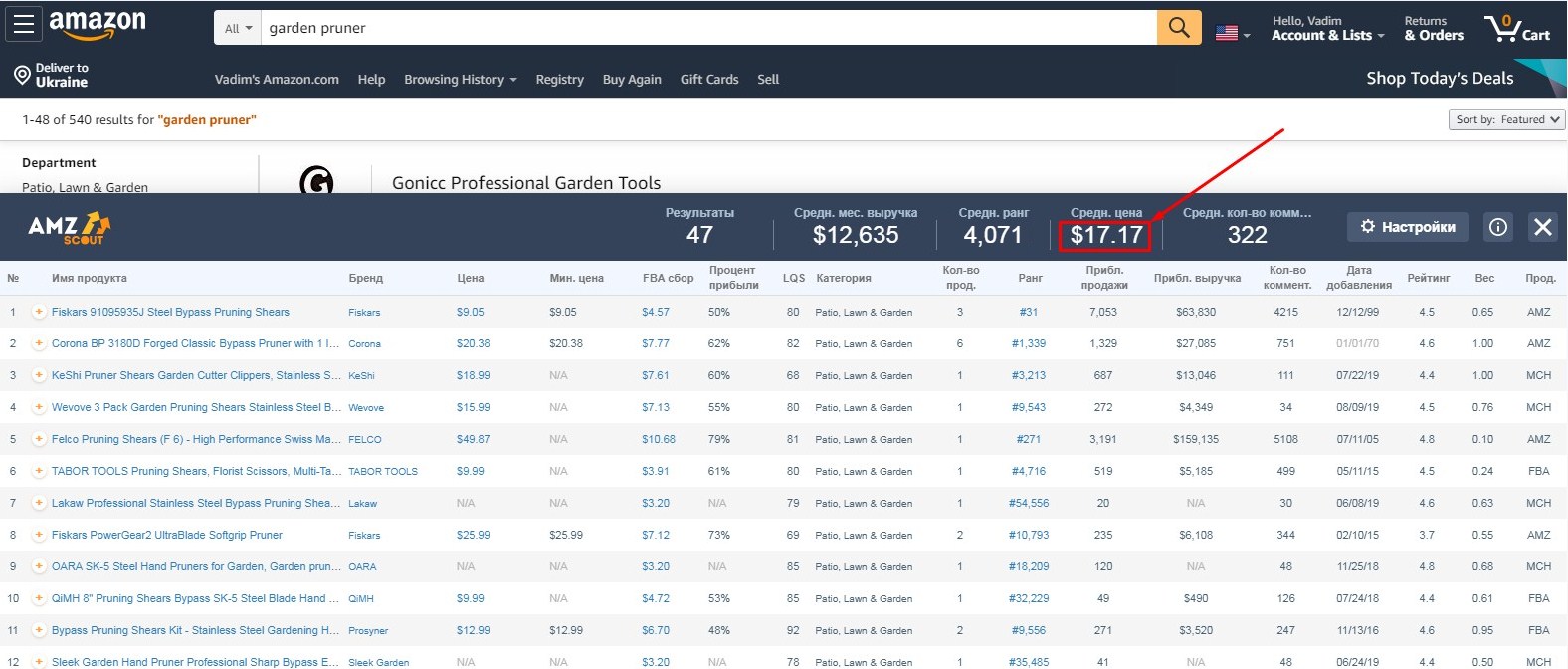1568x669 pixels.
Task: Expand Browsing History dropdown
Action: [460, 80]
